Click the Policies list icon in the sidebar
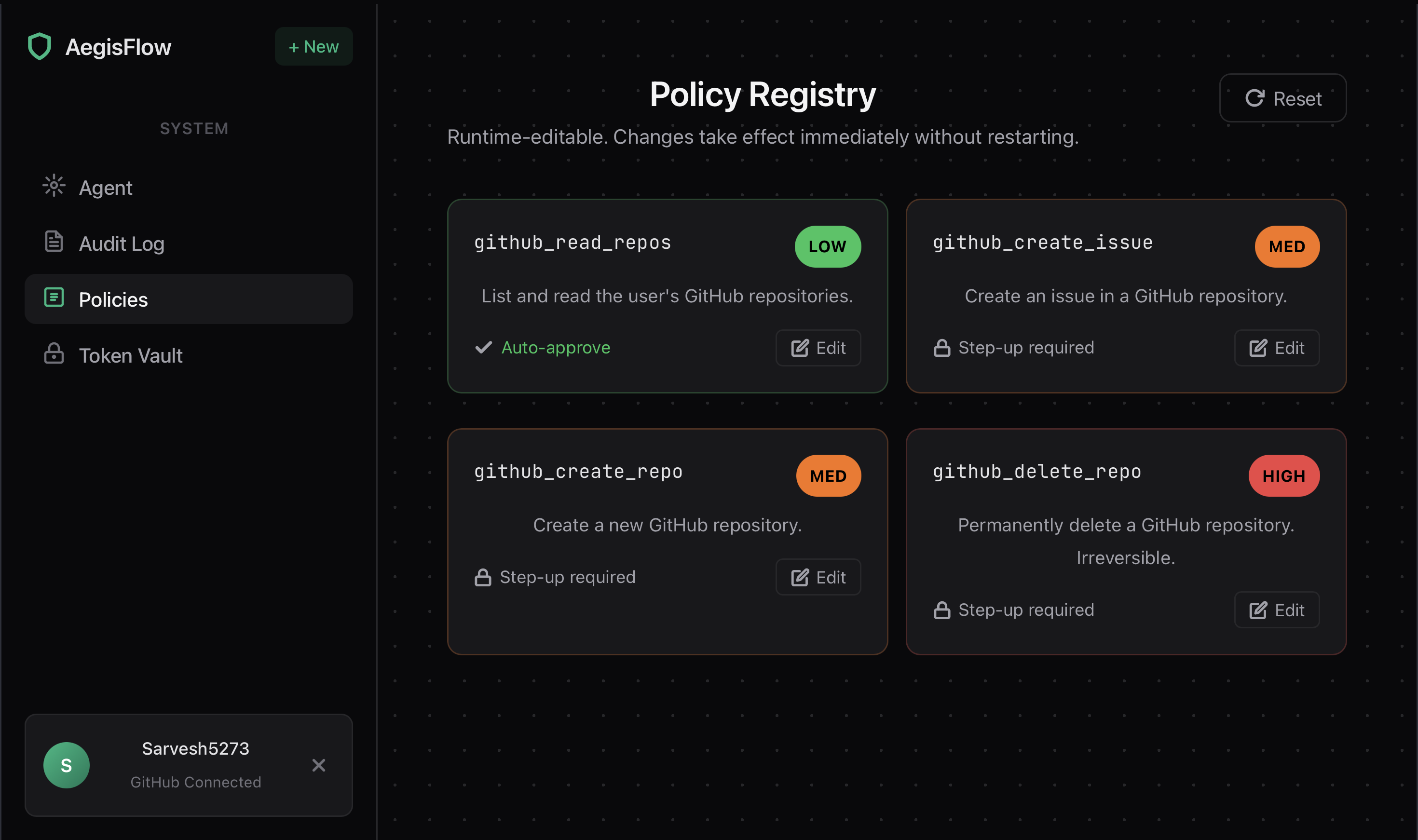1418x840 pixels. click(x=54, y=298)
